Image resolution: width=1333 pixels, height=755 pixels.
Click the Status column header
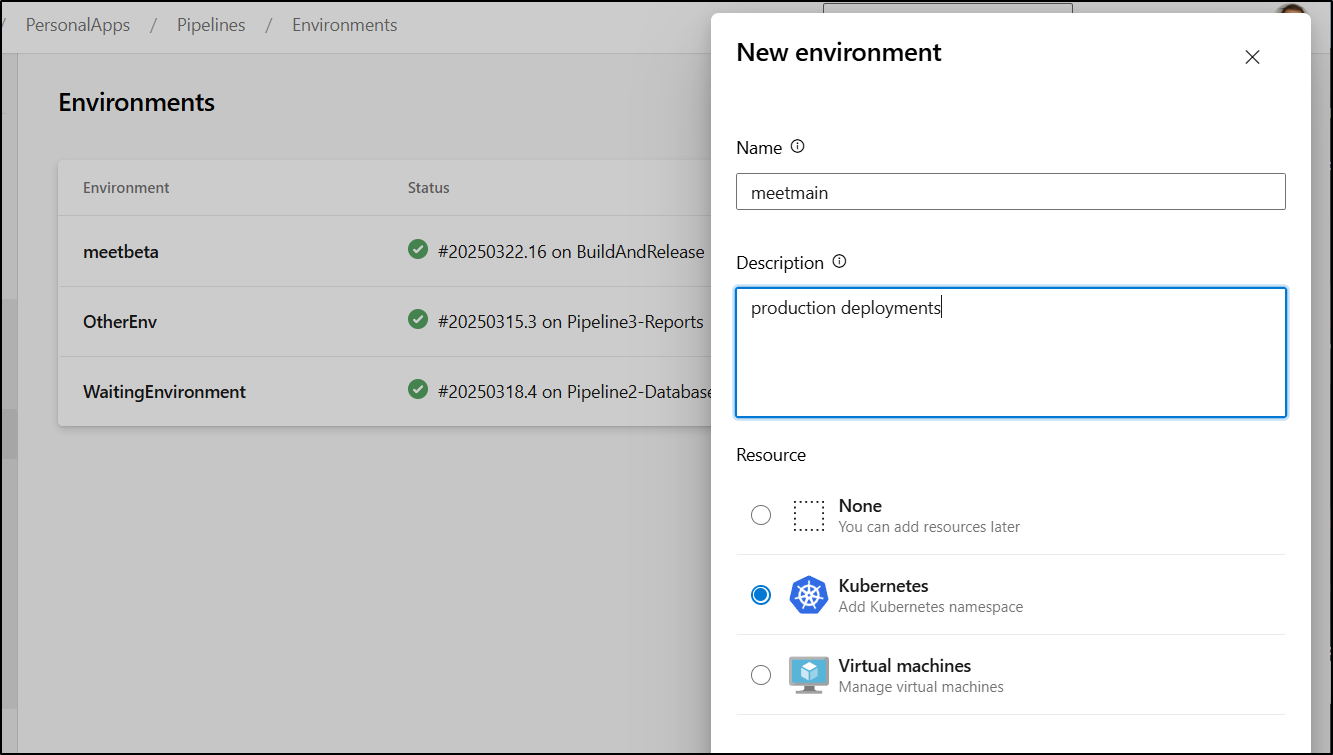pyautogui.click(x=428, y=188)
